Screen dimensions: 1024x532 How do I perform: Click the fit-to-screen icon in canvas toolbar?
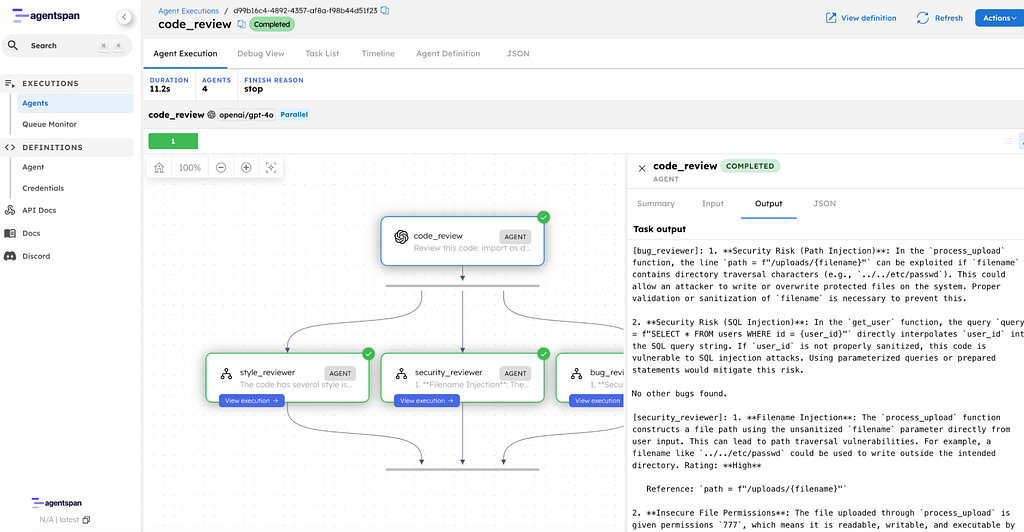271,168
